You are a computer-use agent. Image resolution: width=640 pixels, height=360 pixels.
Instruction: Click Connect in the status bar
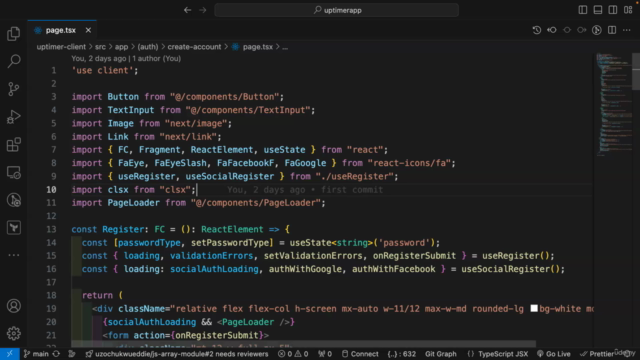pos(360,354)
